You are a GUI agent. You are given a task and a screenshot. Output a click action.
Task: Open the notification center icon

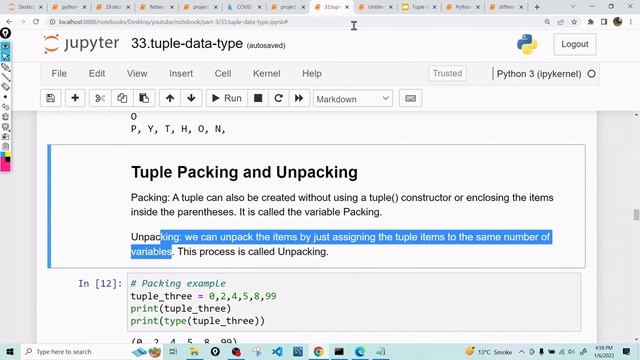627,351
